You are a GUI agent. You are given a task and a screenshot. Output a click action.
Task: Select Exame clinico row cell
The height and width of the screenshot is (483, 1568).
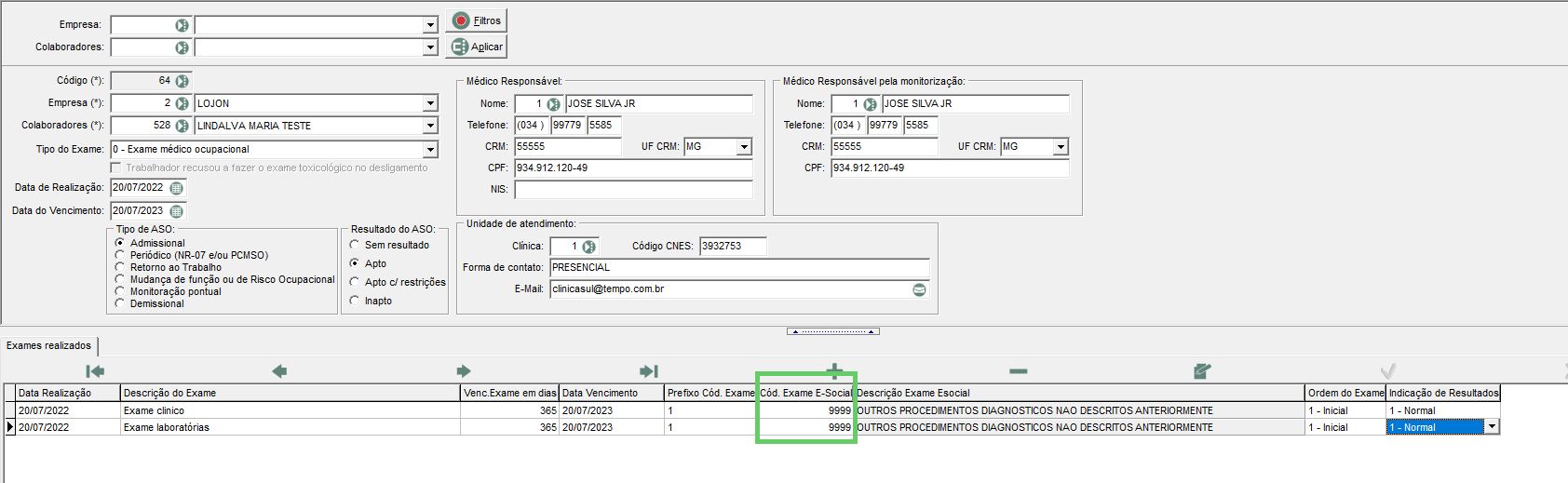pyautogui.click(x=291, y=410)
